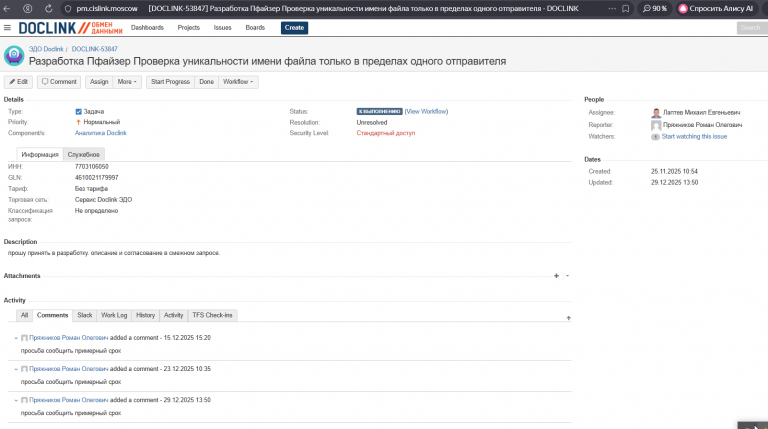768x429 pixels.
Task: Add an attachment with the plus icon
Action: [556, 276]
